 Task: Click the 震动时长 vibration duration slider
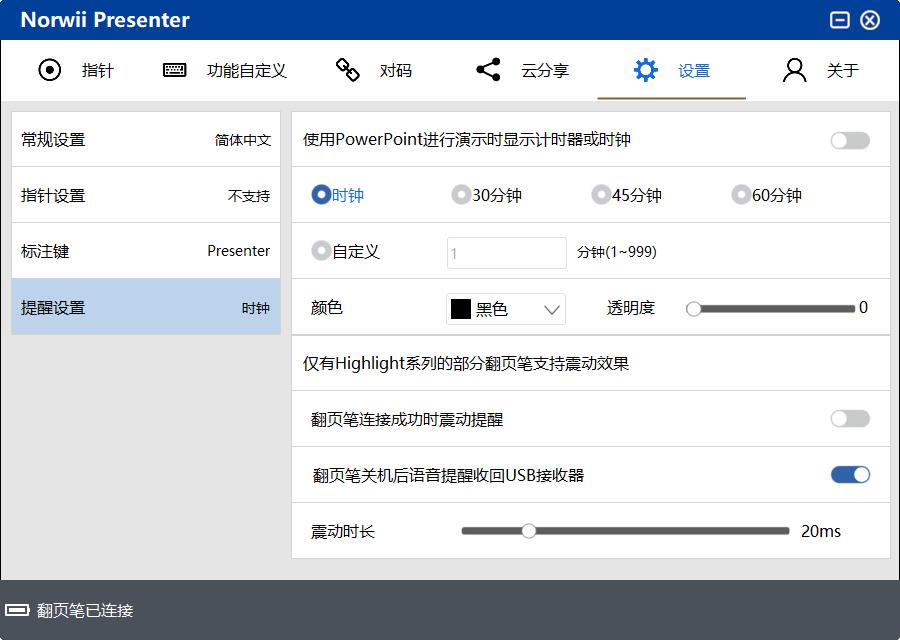click(626, 531)
